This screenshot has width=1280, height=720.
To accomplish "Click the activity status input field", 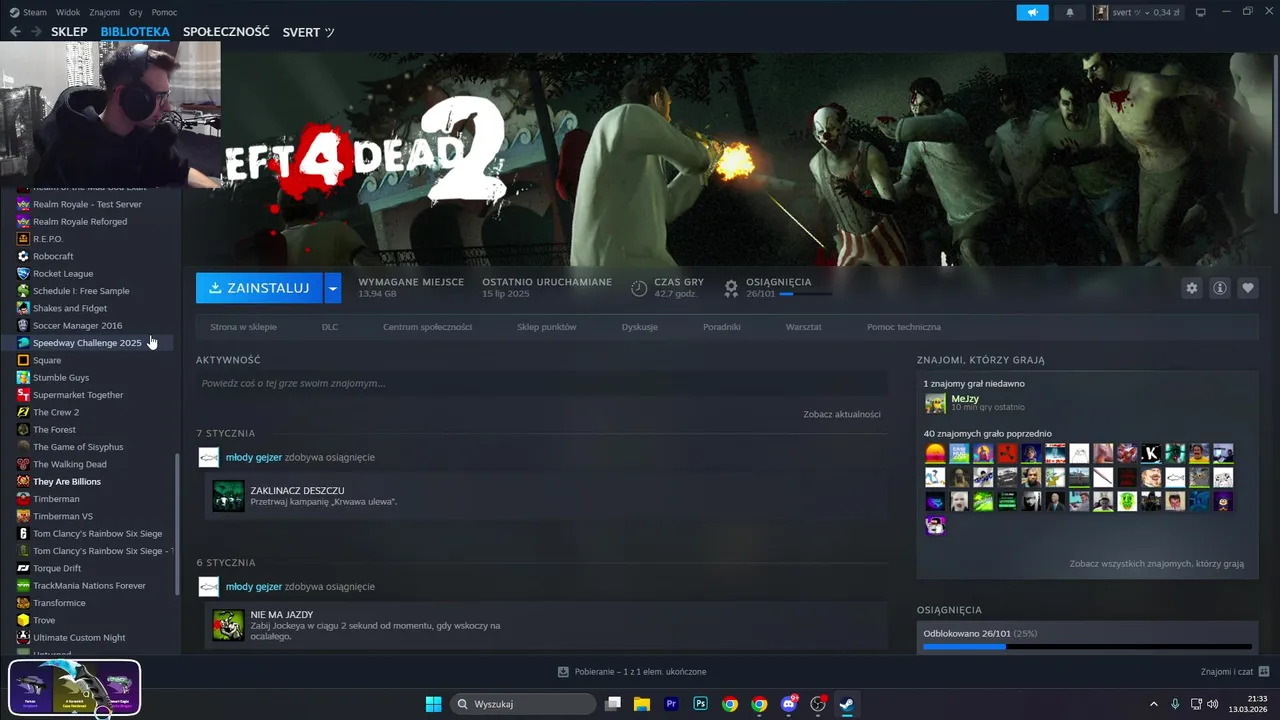I will pyautogui.click(x=542, y=383).
